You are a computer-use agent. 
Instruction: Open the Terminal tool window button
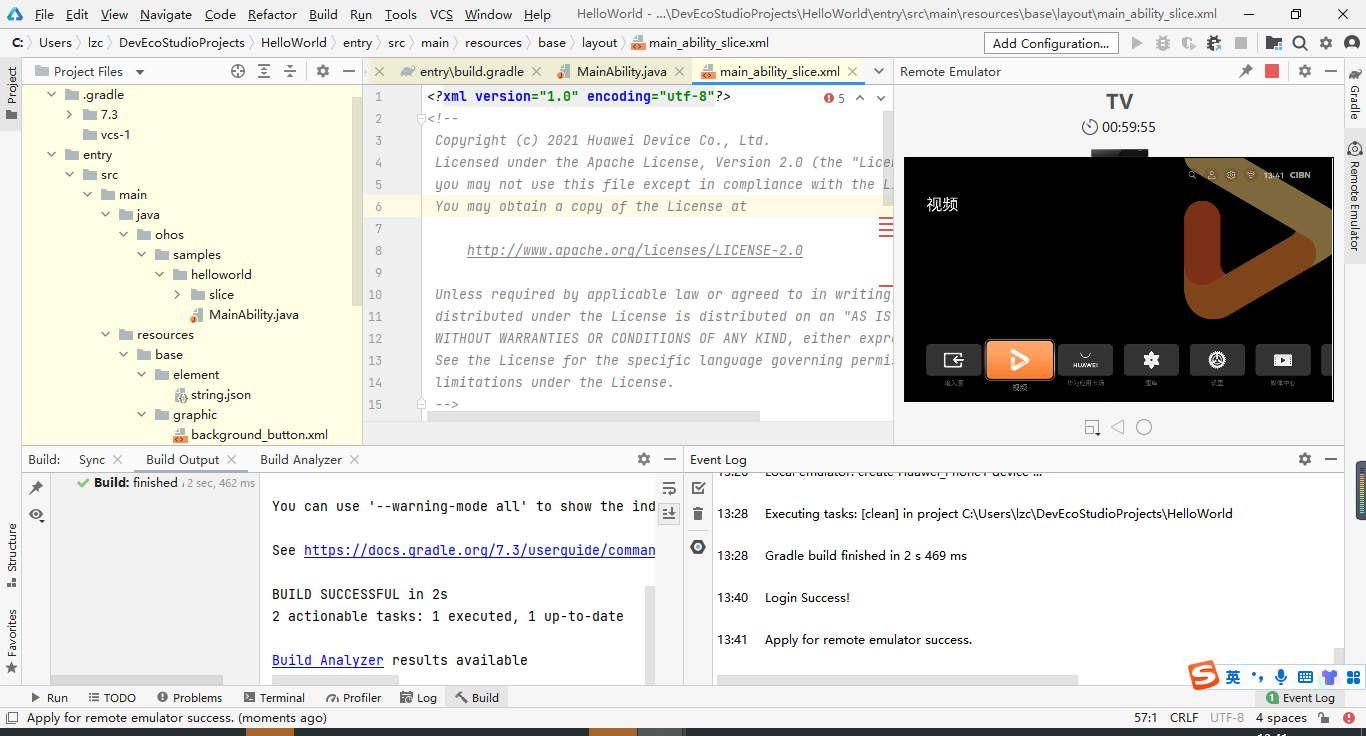pyautogui.click(x=273, y=698)
